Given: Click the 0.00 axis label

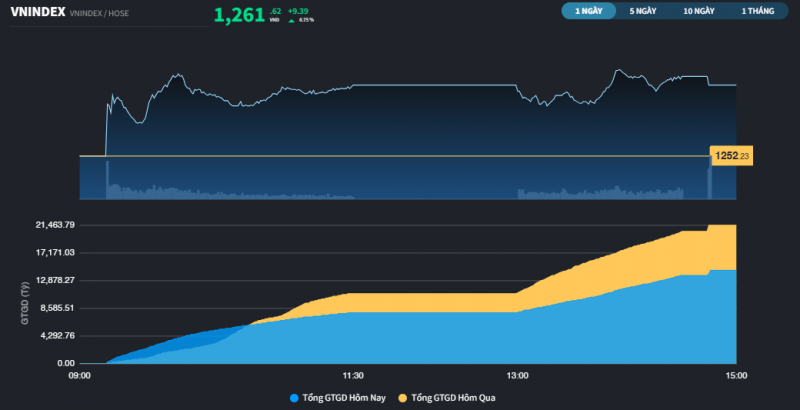Looking at the screenshot, I should (x=66, y=363).
